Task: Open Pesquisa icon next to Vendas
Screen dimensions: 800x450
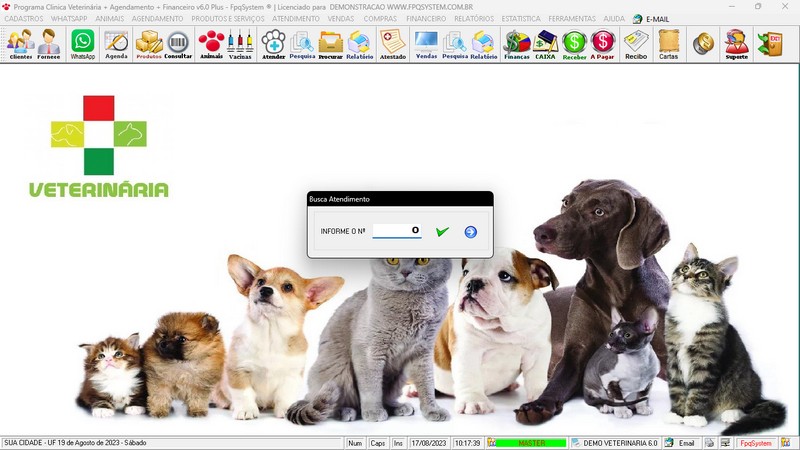Action: pyautogui.click(x=455, y=44)
